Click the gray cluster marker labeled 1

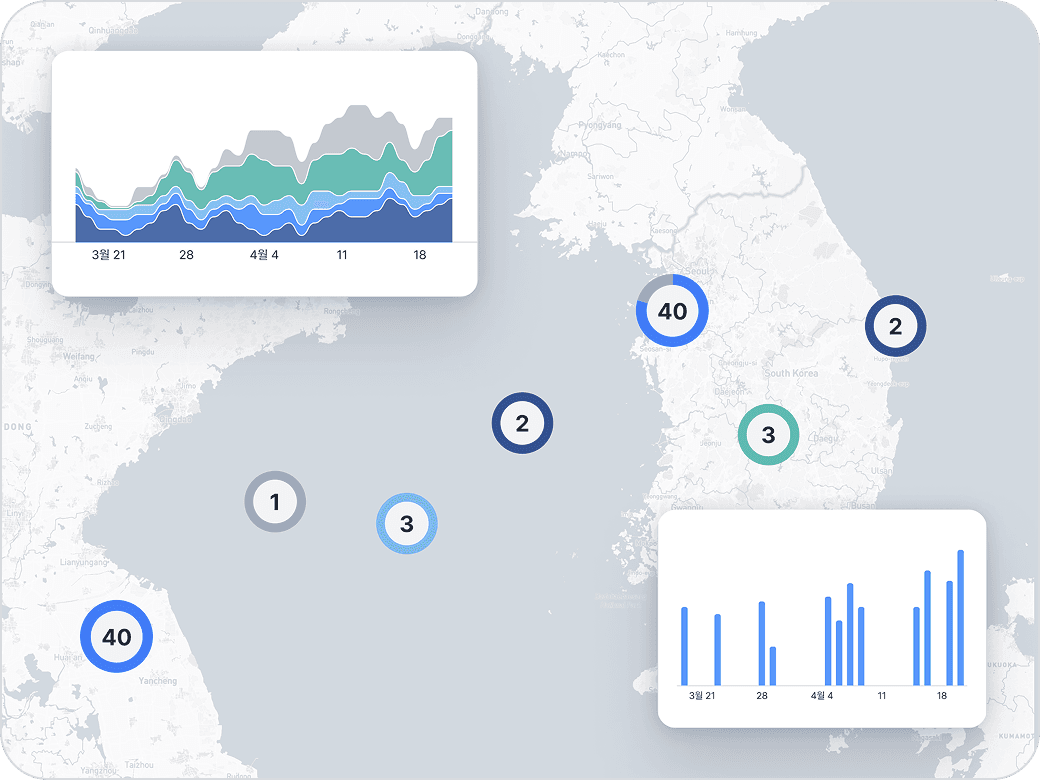[275, 501]
